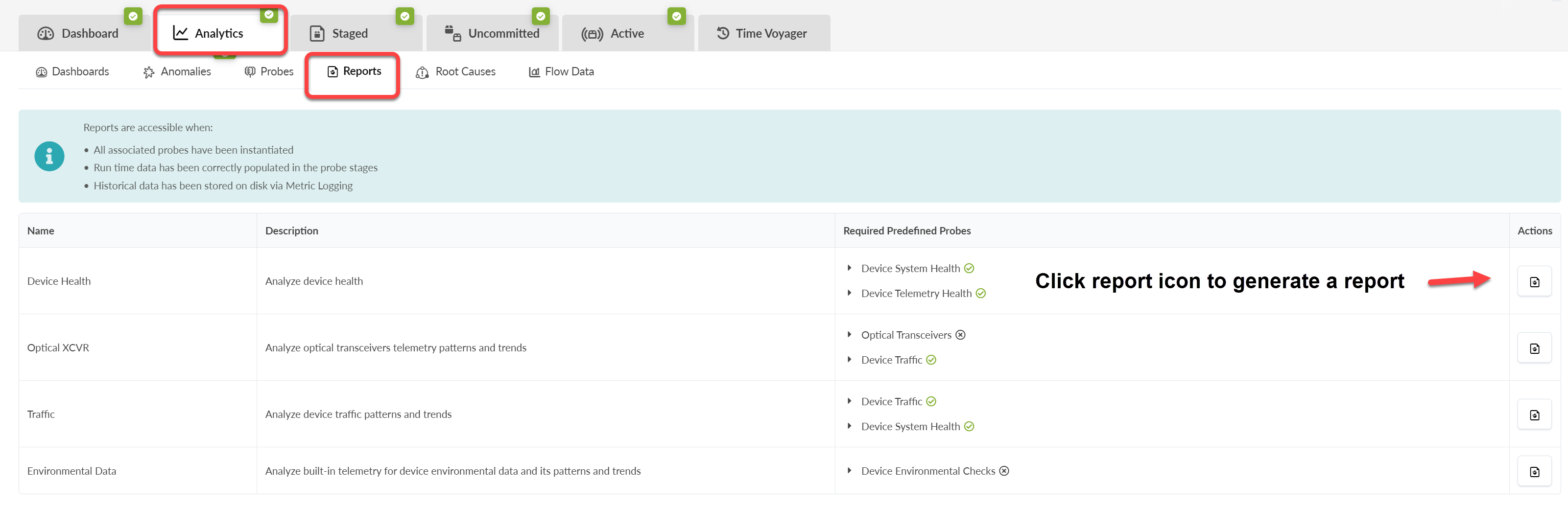The height and width of the screenshot is (506, 1568).
Task: Open the Anomalies sub-tab
Action: [x=177, y=72]
